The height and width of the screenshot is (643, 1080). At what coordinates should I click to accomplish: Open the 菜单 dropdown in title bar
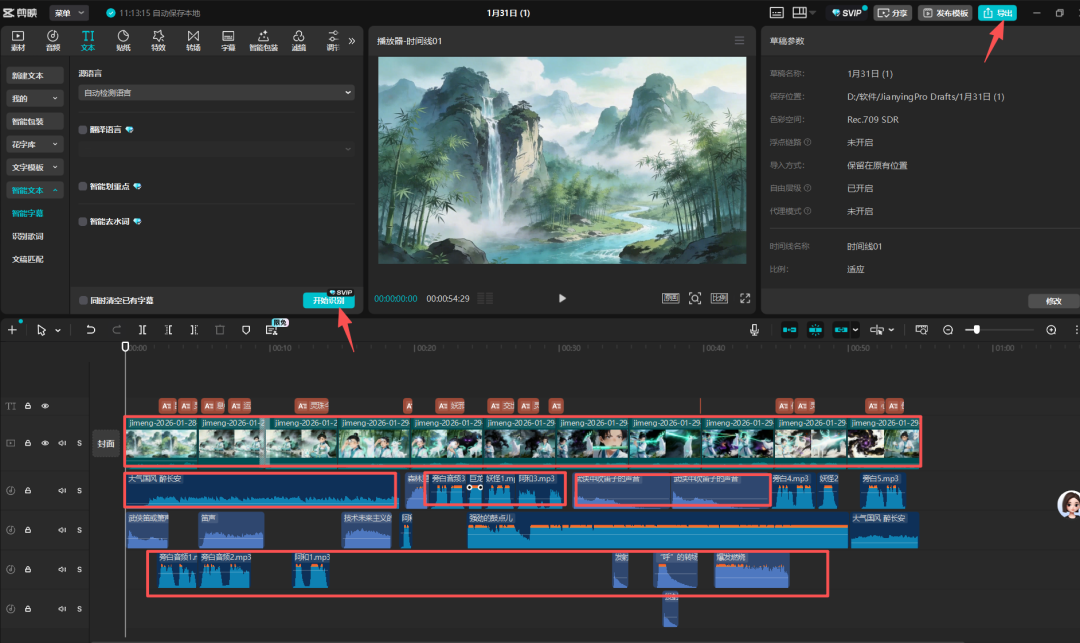pyautogui.click(x=69, y=13)
